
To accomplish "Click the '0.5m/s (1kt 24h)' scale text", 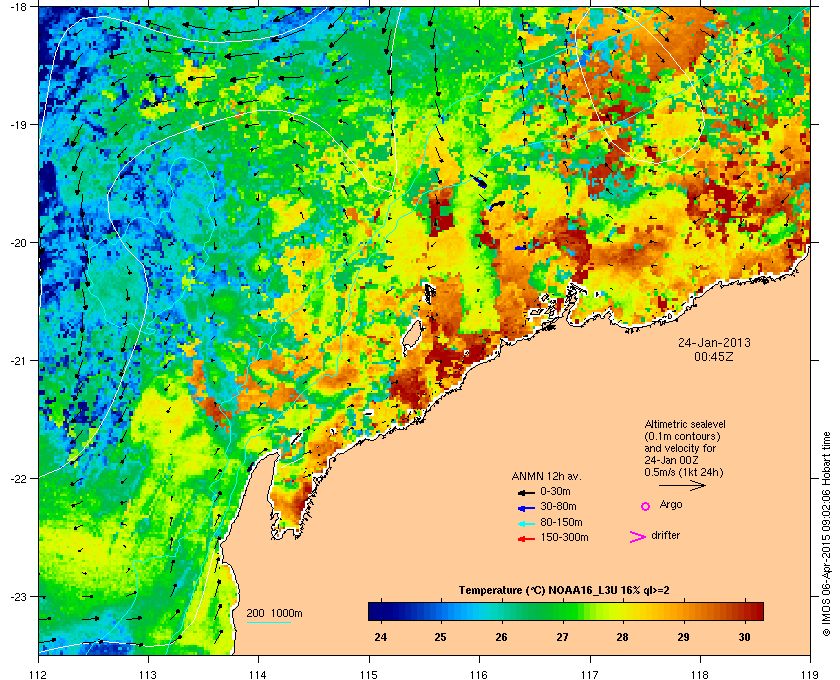I will [x=684, y=472].
